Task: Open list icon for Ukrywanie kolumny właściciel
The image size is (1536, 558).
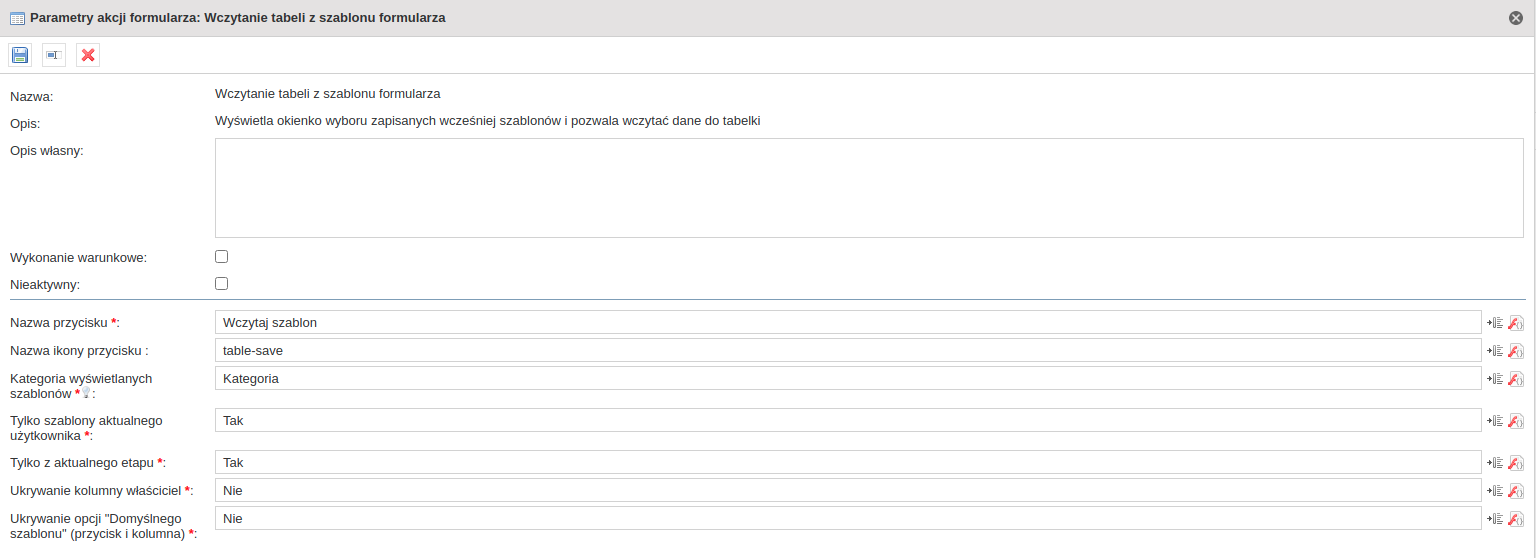Action: point(1496,490)
